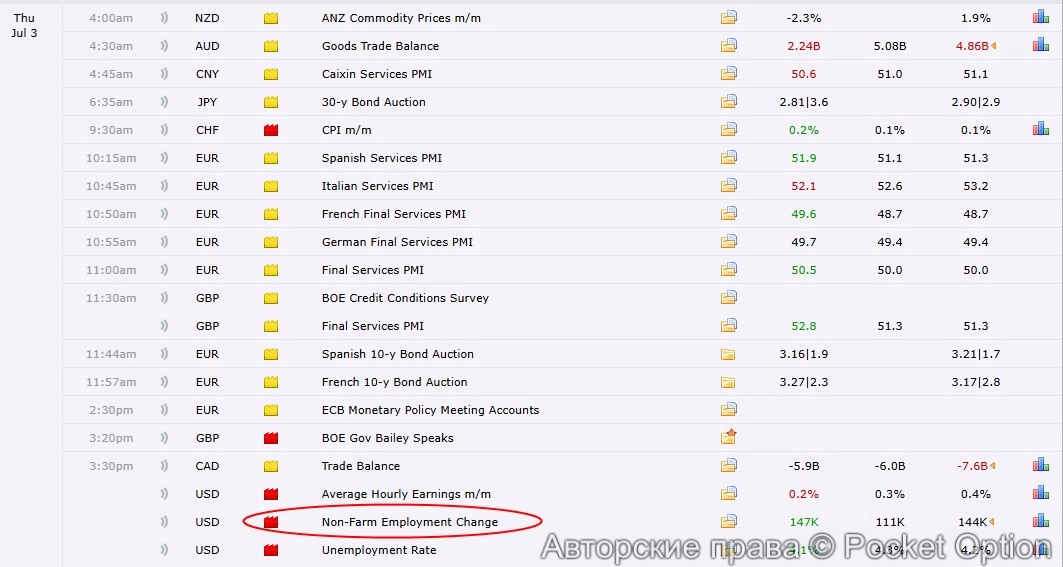Click yellow impact icon for Caixin Services PMI
This screenshot has height=567, width=1063.
pyautogui.click(x=270, y=74)
